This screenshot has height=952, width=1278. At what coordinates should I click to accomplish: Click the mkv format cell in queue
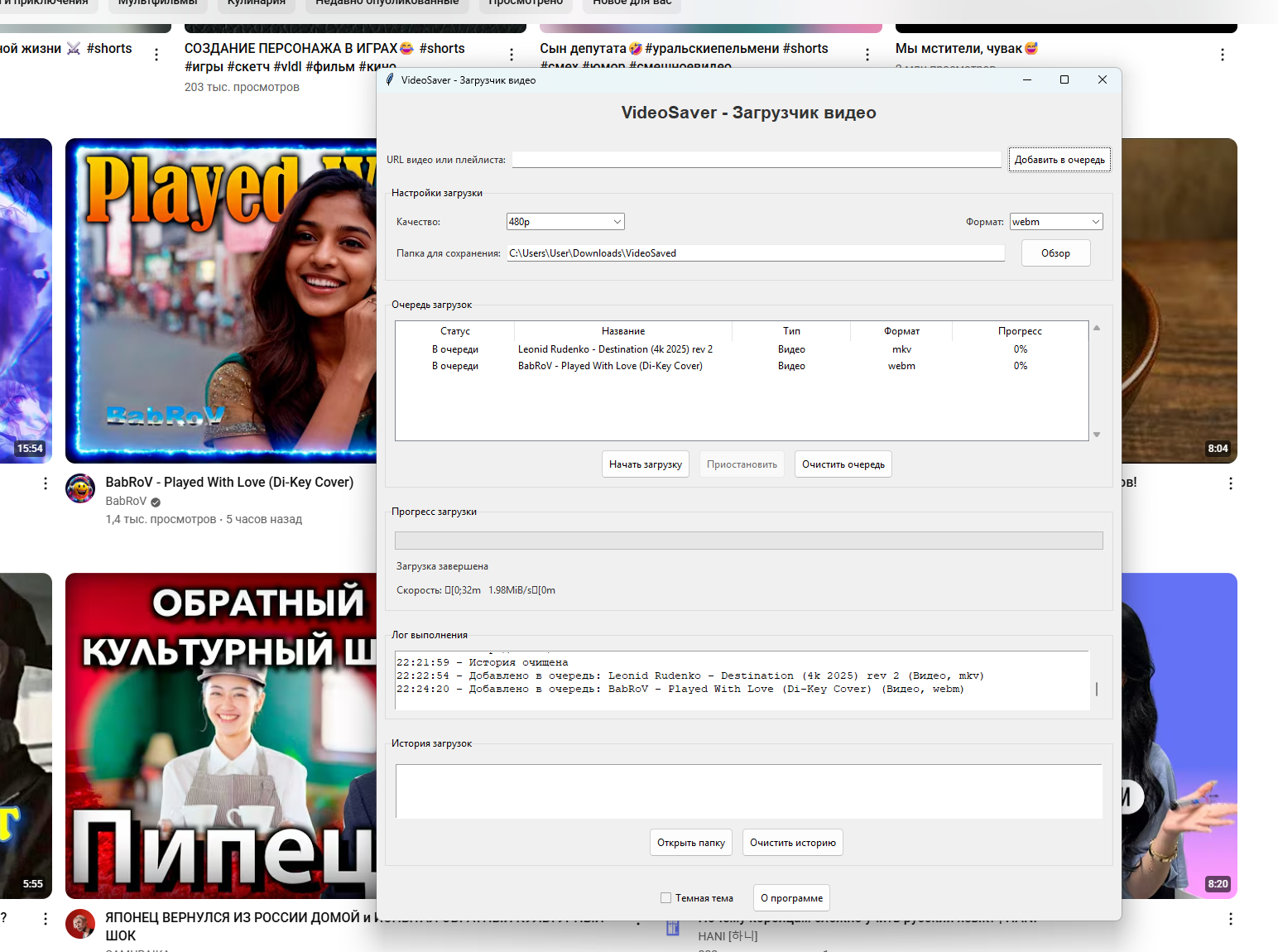901,349
